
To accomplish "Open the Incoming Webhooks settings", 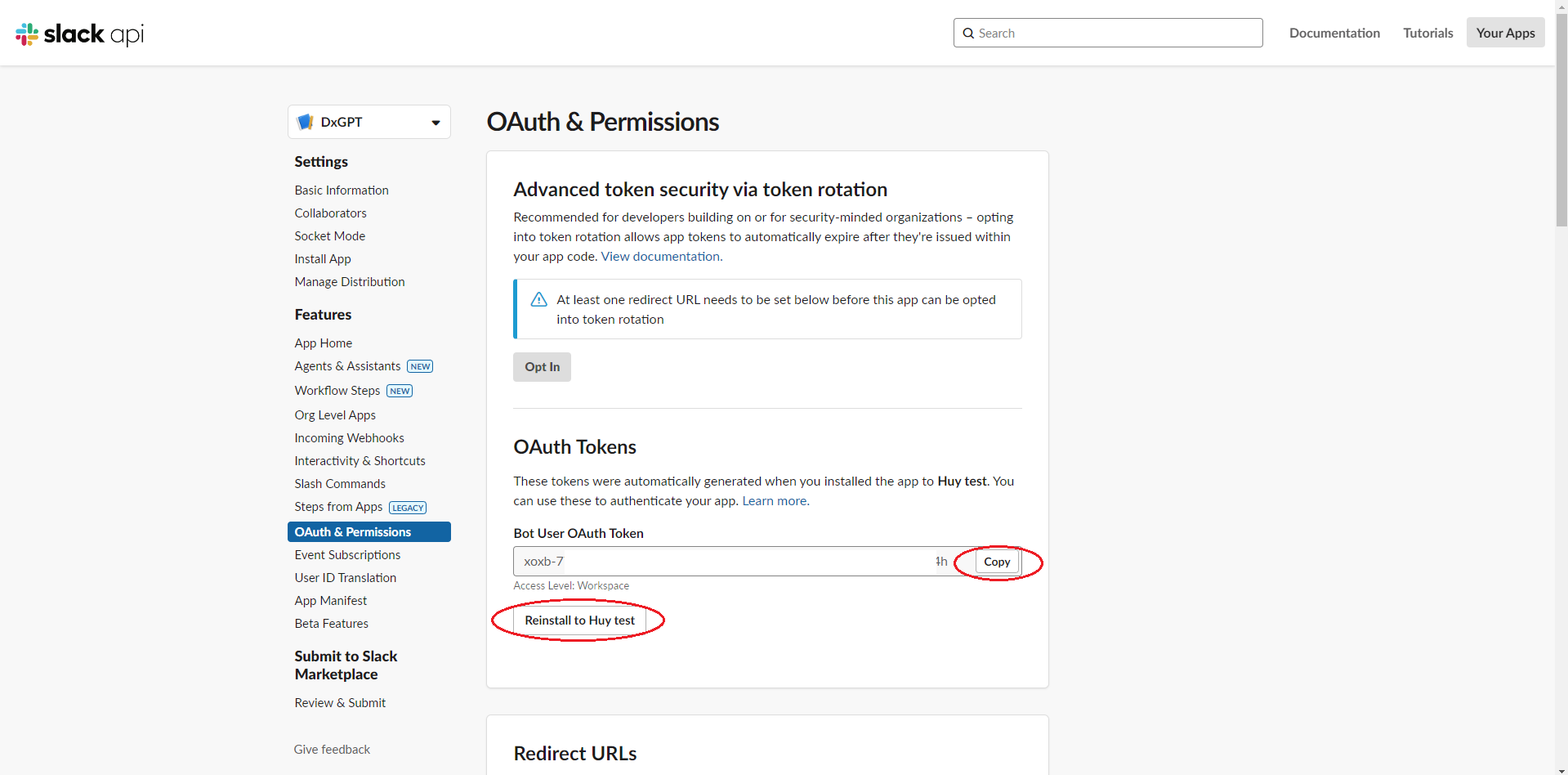I will pyautogui.click(x=348, y=437).
